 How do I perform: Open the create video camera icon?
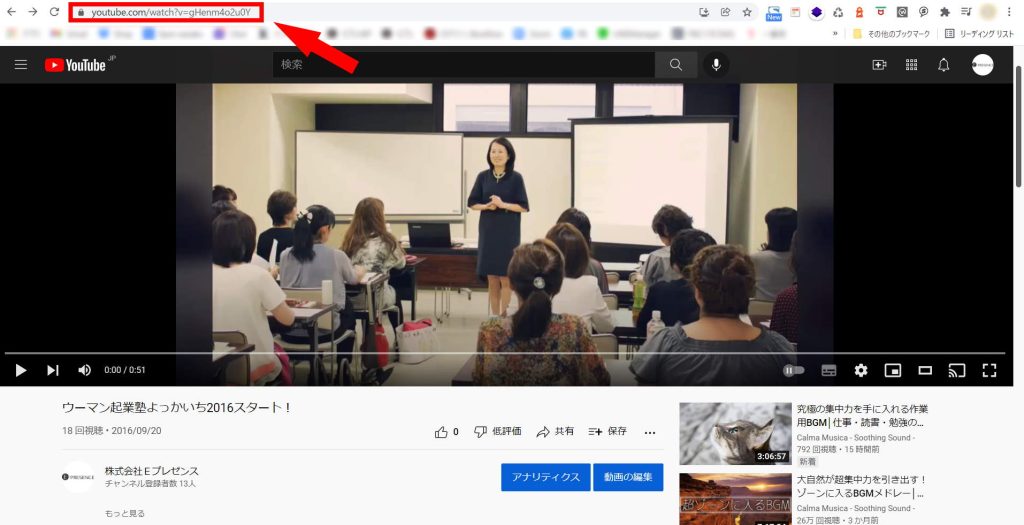click(x=880, y=65)
